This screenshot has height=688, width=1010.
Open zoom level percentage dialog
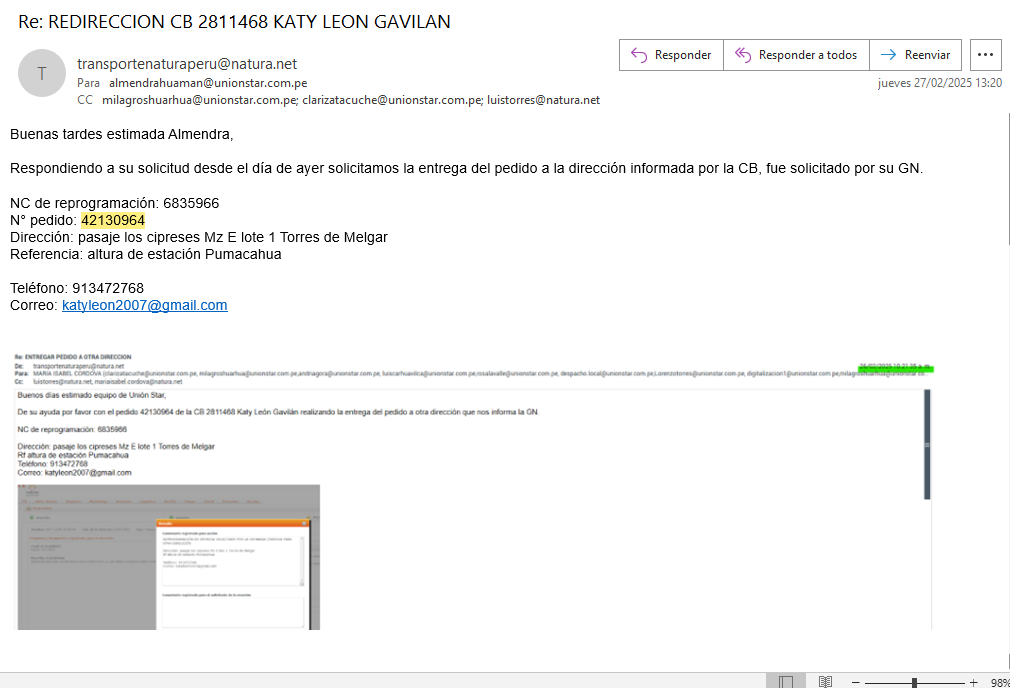(x=998, y=682)
